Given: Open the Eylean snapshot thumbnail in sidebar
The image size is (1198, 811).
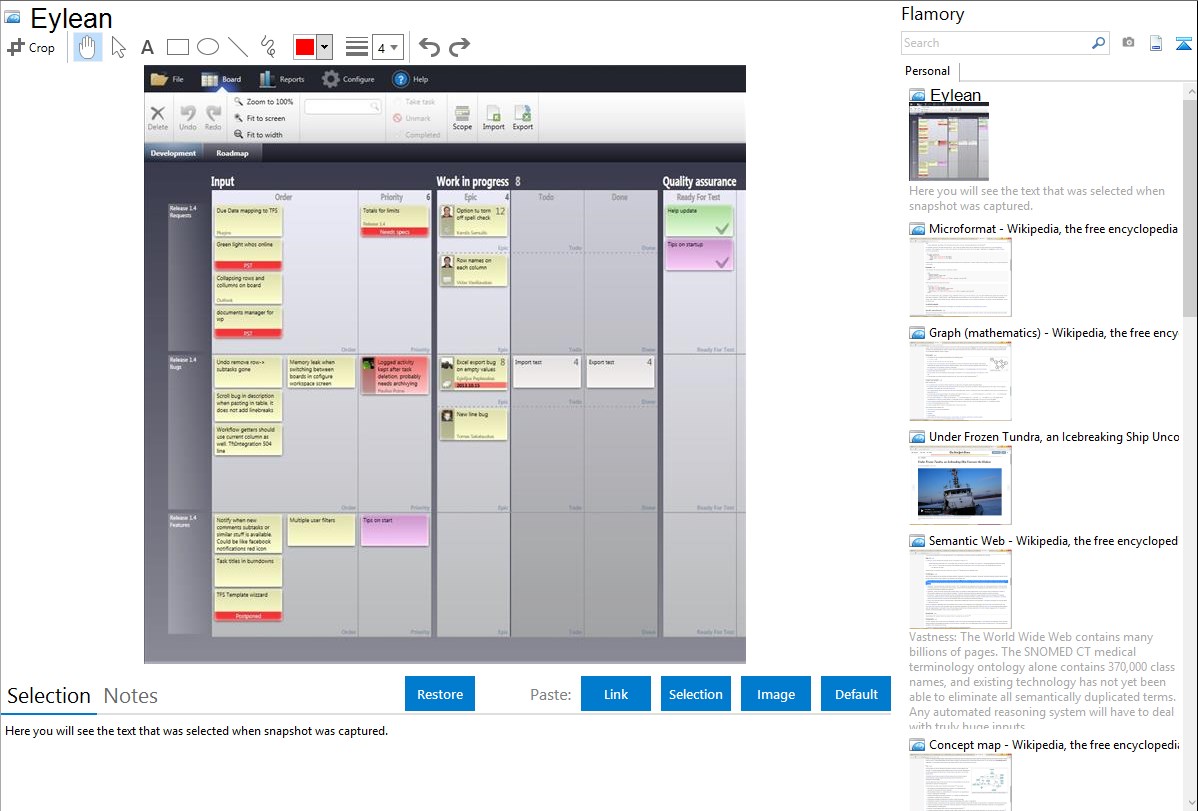Looking at the screenshot, I should tap(949, 143).
